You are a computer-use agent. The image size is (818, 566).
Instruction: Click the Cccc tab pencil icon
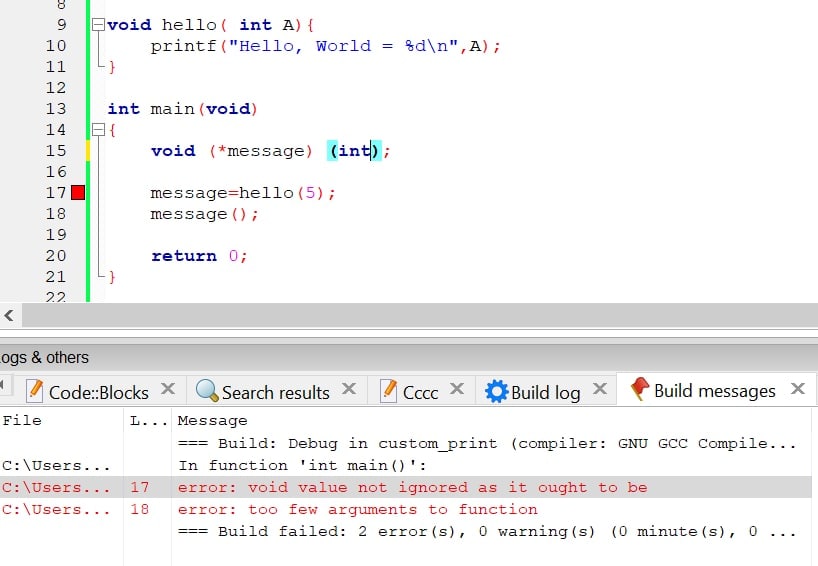[388, 390]
